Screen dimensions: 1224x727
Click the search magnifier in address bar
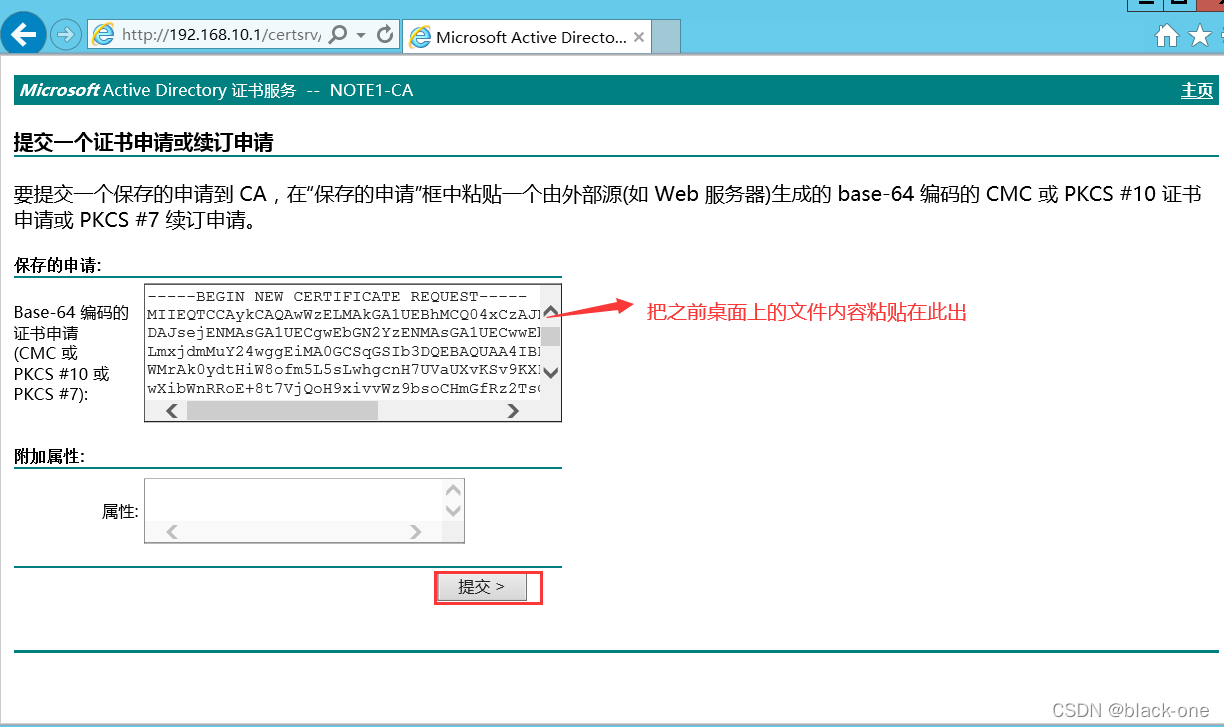(338, 35)
